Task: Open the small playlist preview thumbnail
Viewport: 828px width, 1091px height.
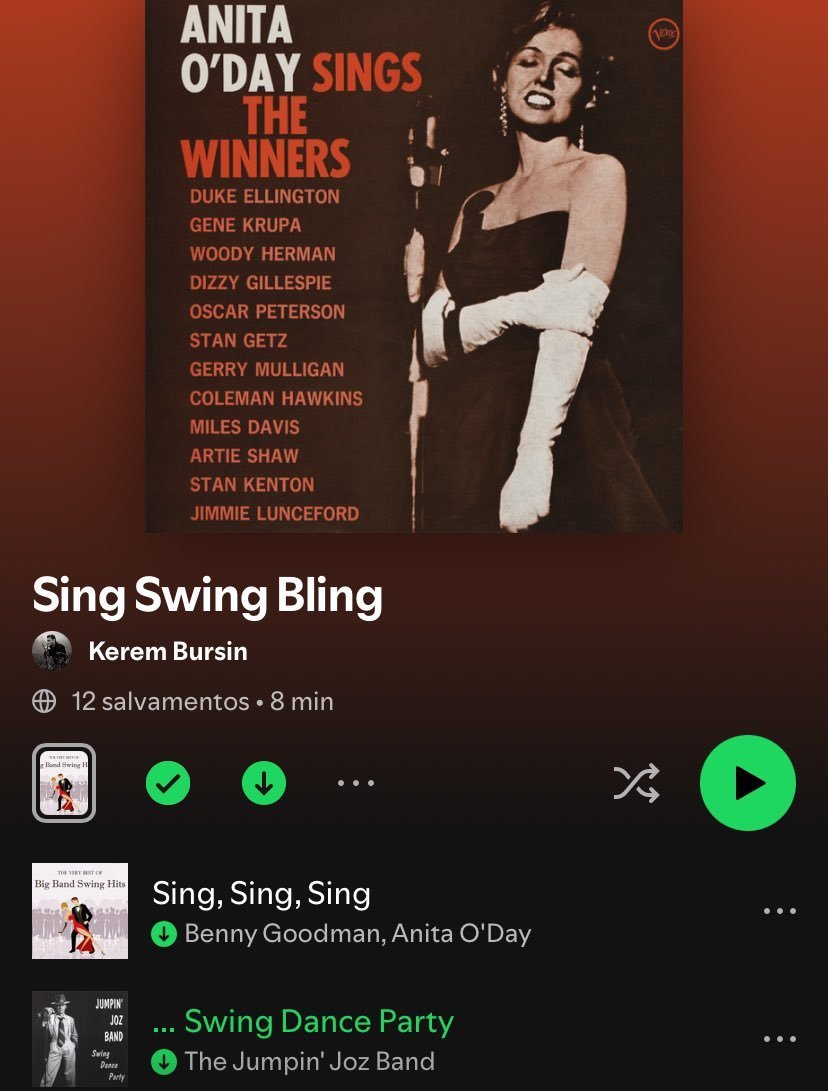Action: [x=64, y=783]
